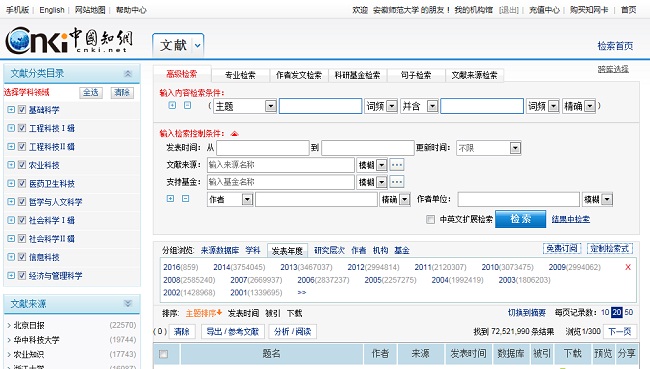
Task: Click the CNKI logo
Action: pyautogui.click(x=70, y=40)
